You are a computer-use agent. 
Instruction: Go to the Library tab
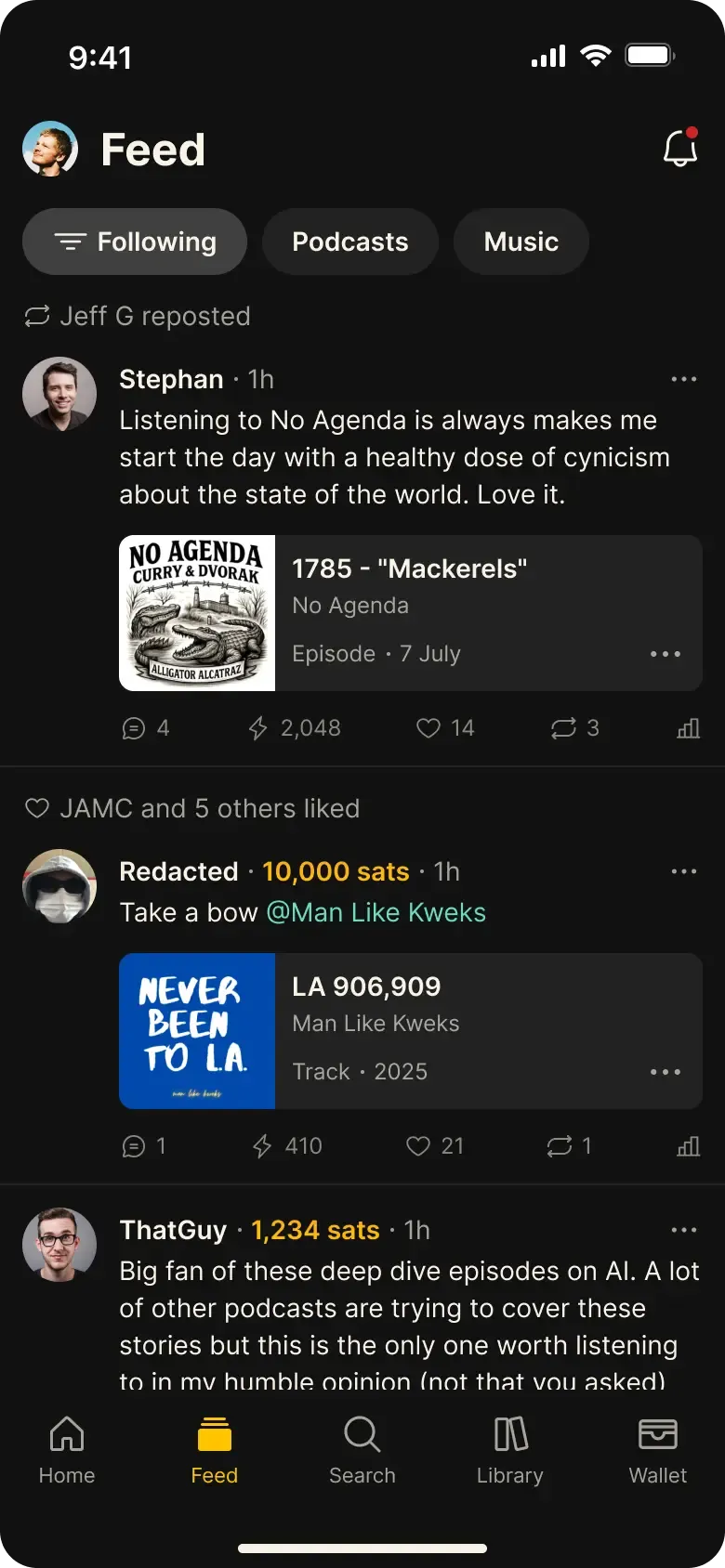click(510, 1451)
